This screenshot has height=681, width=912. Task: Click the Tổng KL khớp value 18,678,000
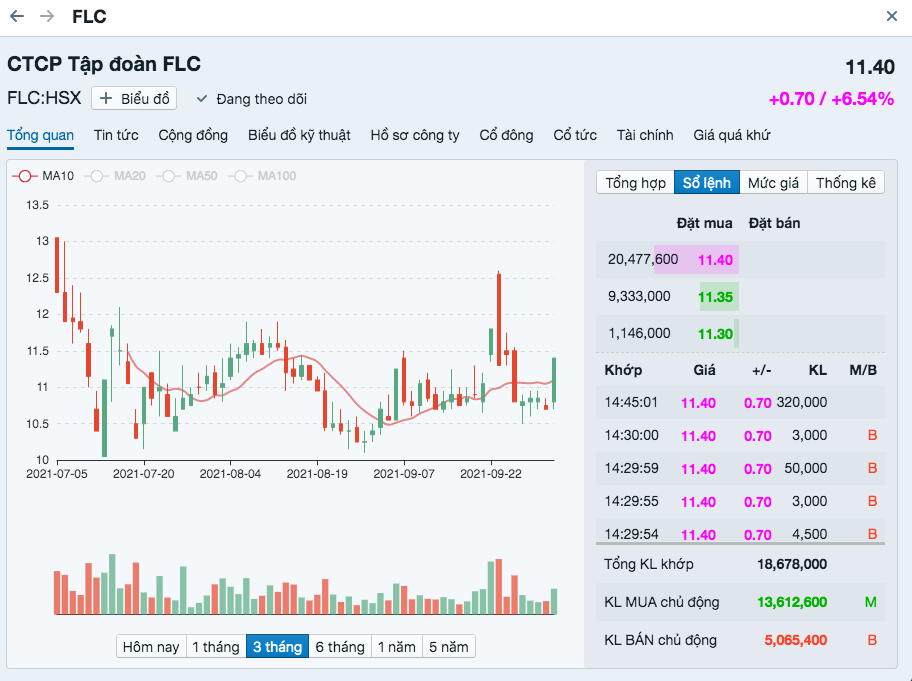(x=792, y=564)
